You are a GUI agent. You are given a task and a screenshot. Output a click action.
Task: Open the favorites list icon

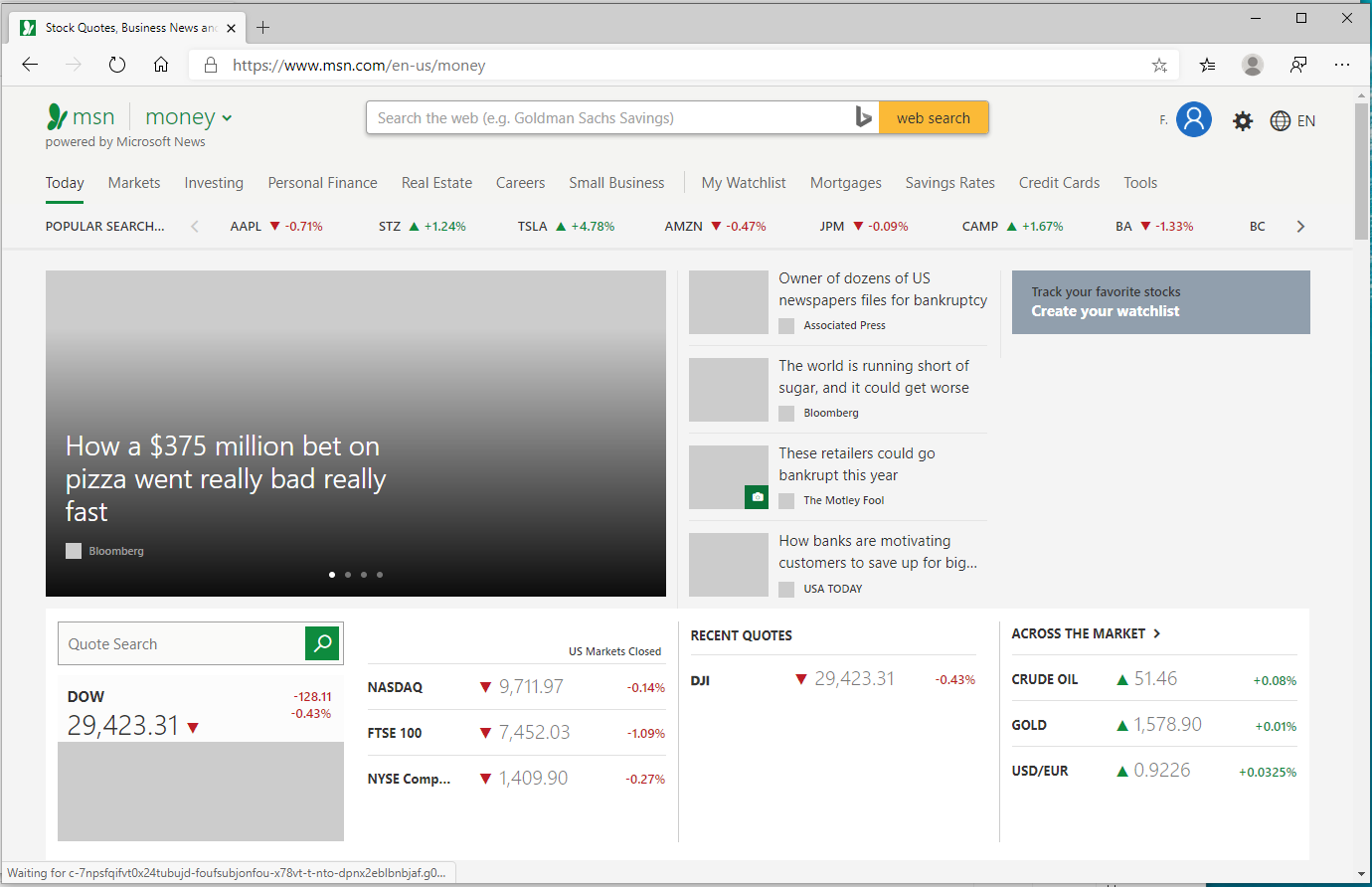point(1207,65)
